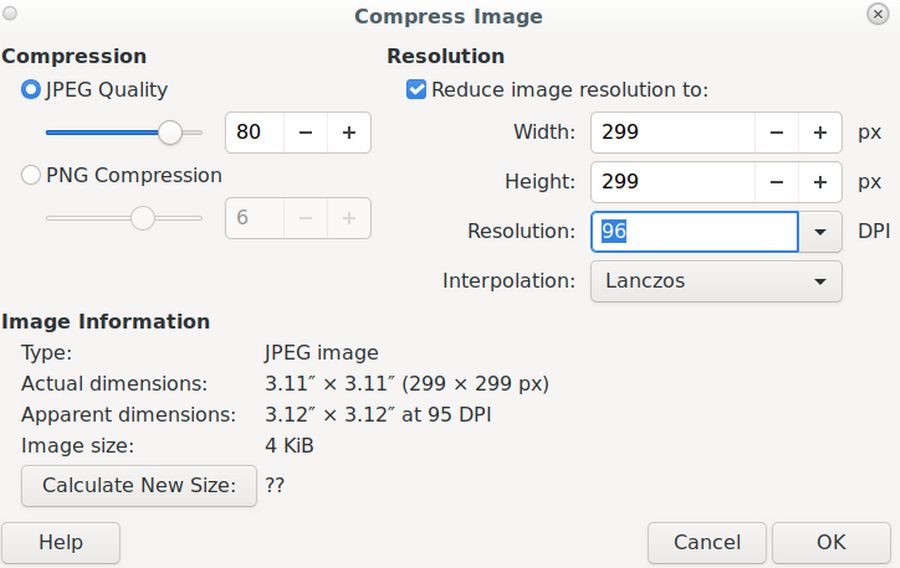The image size is (900, 568).
Task: Select the PNG Compression option
Action: click(31, 176)
